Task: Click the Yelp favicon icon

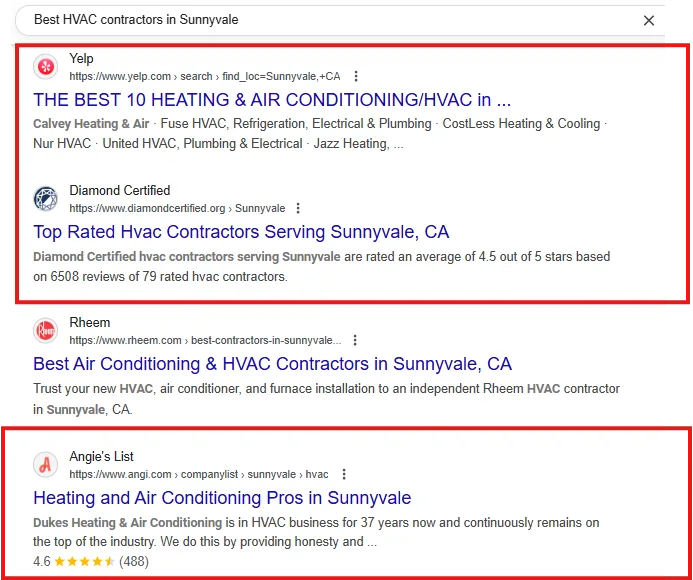Action: (x=46, y=67)
